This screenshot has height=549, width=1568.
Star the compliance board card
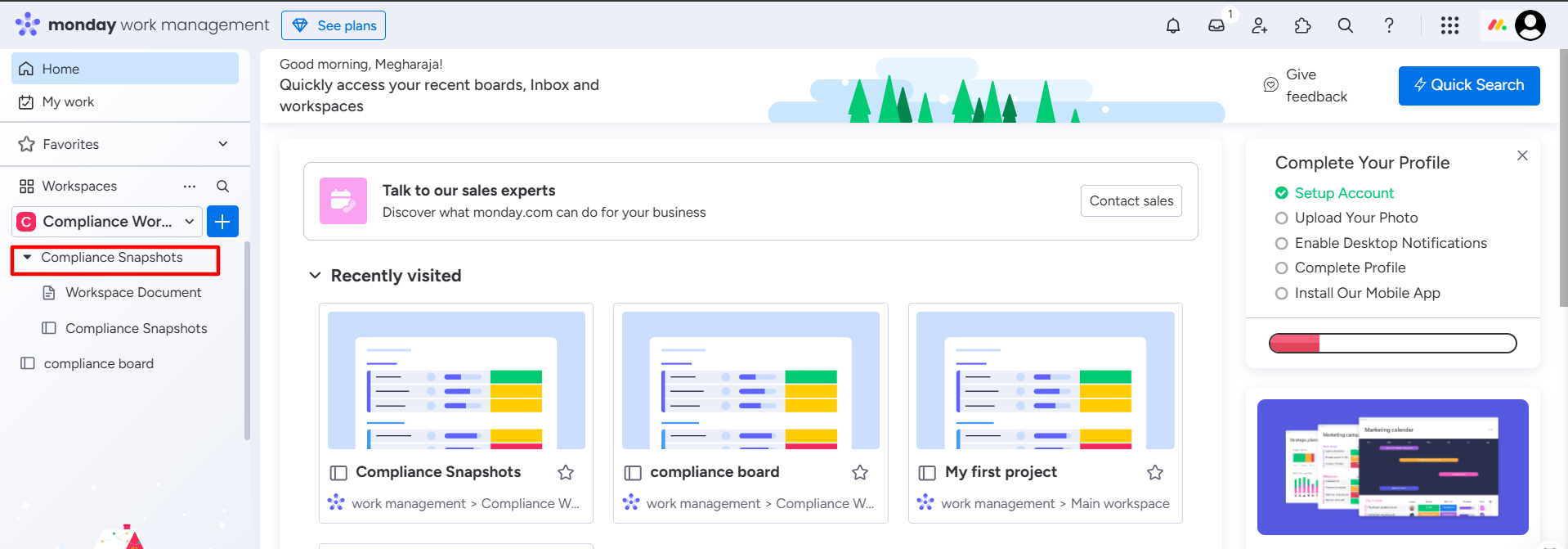pos(860,472)
